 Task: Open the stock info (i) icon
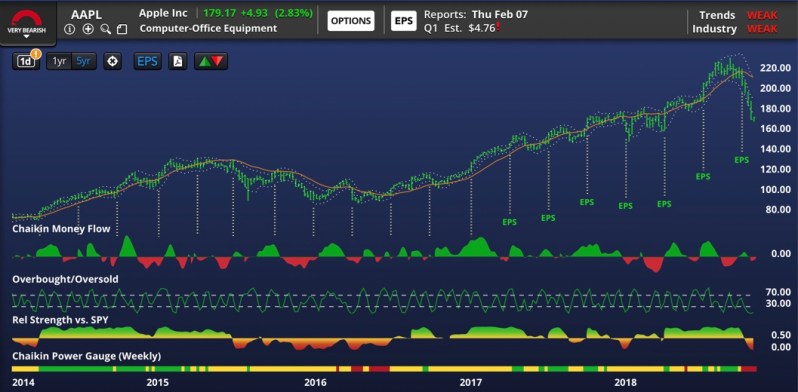(x=70, y=29)
